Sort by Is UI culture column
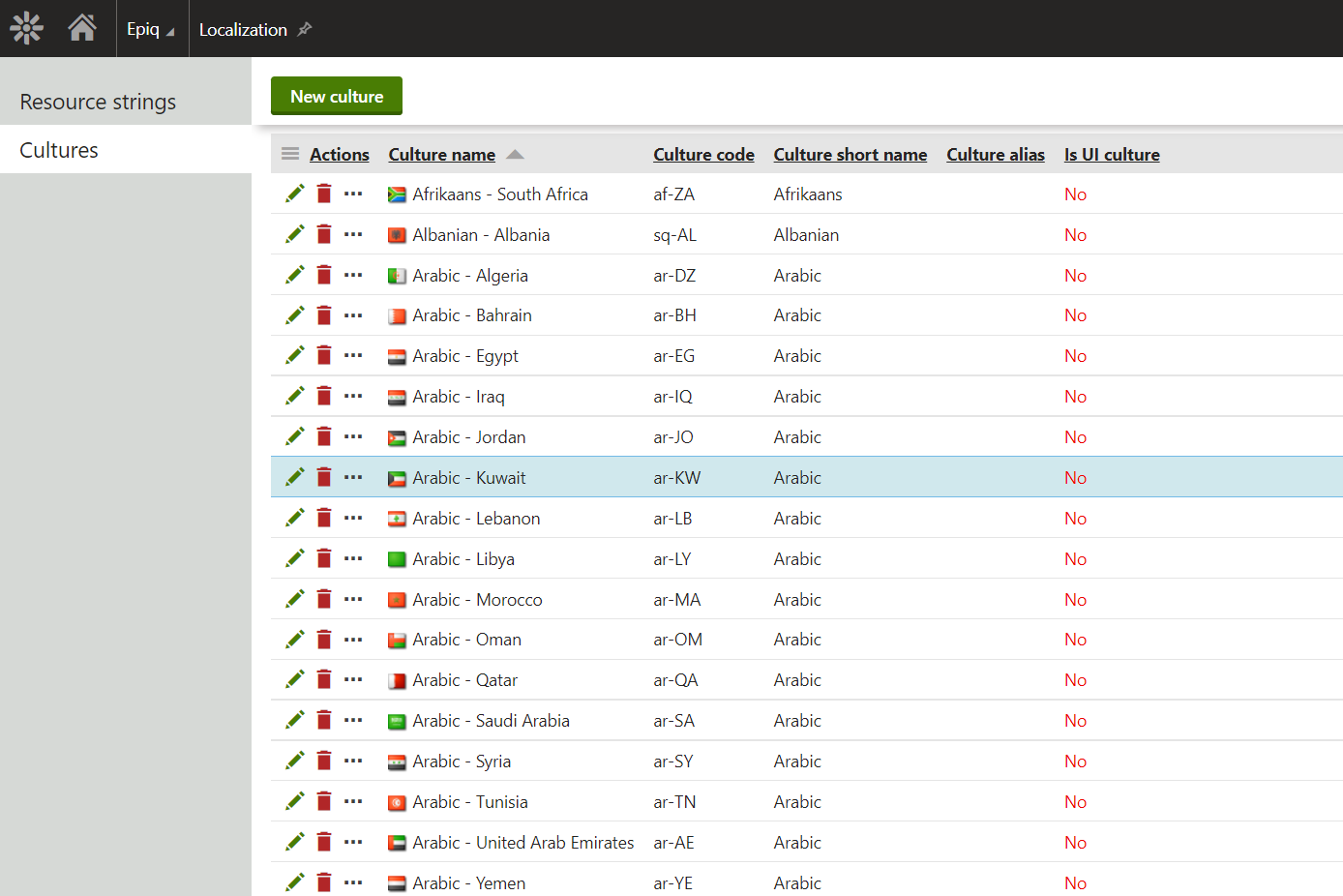The height and width of the screenshot is (896, 1343). [1112, 155]
